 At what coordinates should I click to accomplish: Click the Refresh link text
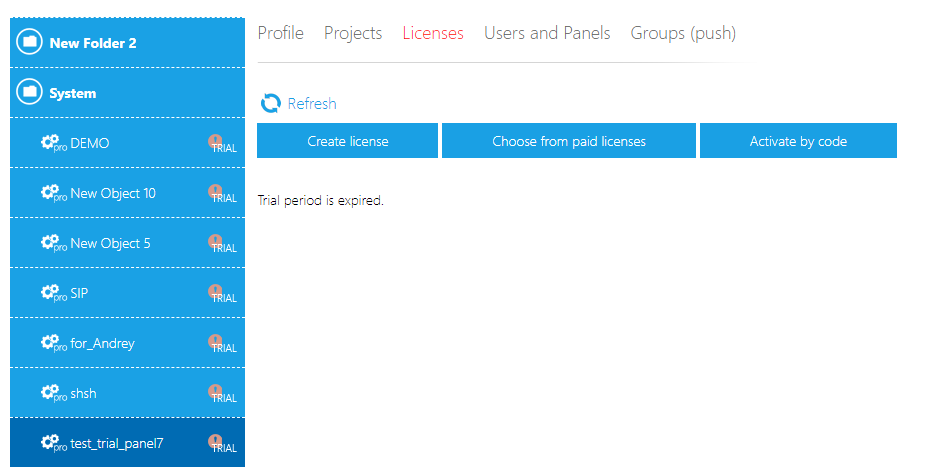point(312,104)
